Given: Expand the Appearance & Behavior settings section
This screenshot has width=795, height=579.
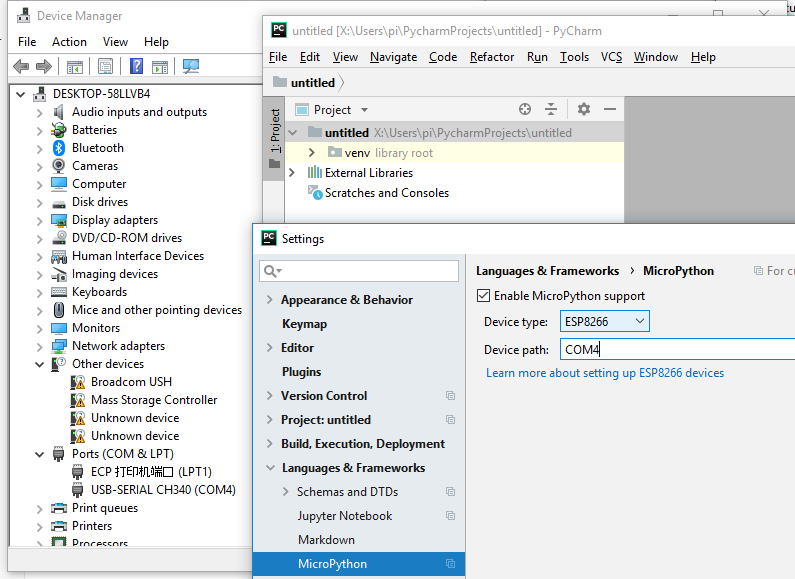Looking at the screenshot, I should pyautogui.click(x=270, y=300).
